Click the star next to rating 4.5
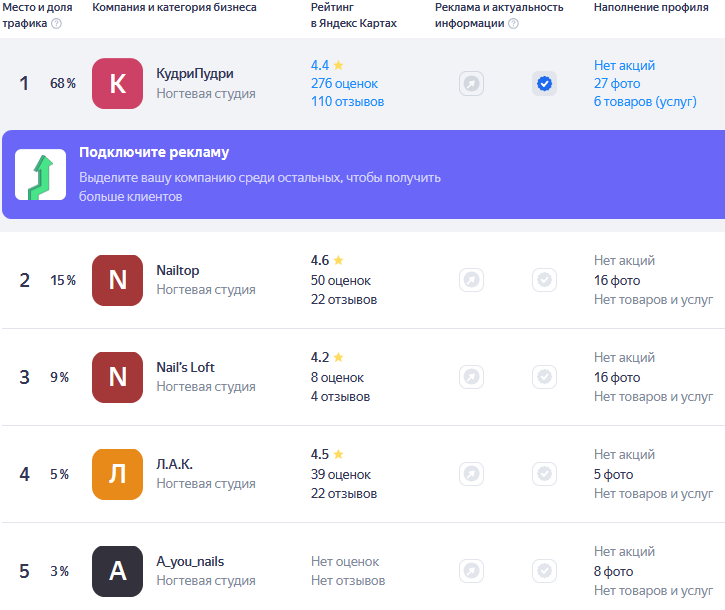 pos(338,455)
